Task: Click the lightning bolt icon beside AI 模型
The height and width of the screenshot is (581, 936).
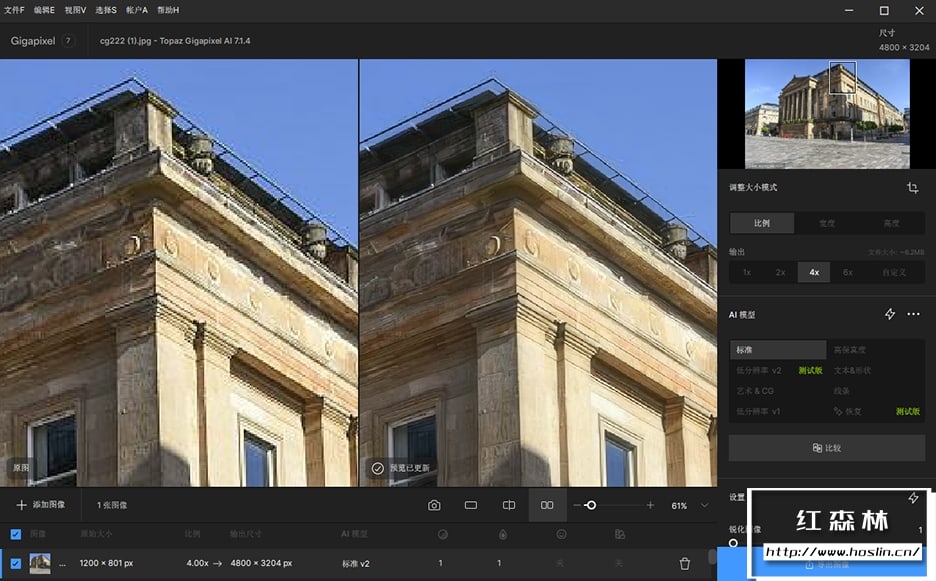Action: [x=890, y=314]
